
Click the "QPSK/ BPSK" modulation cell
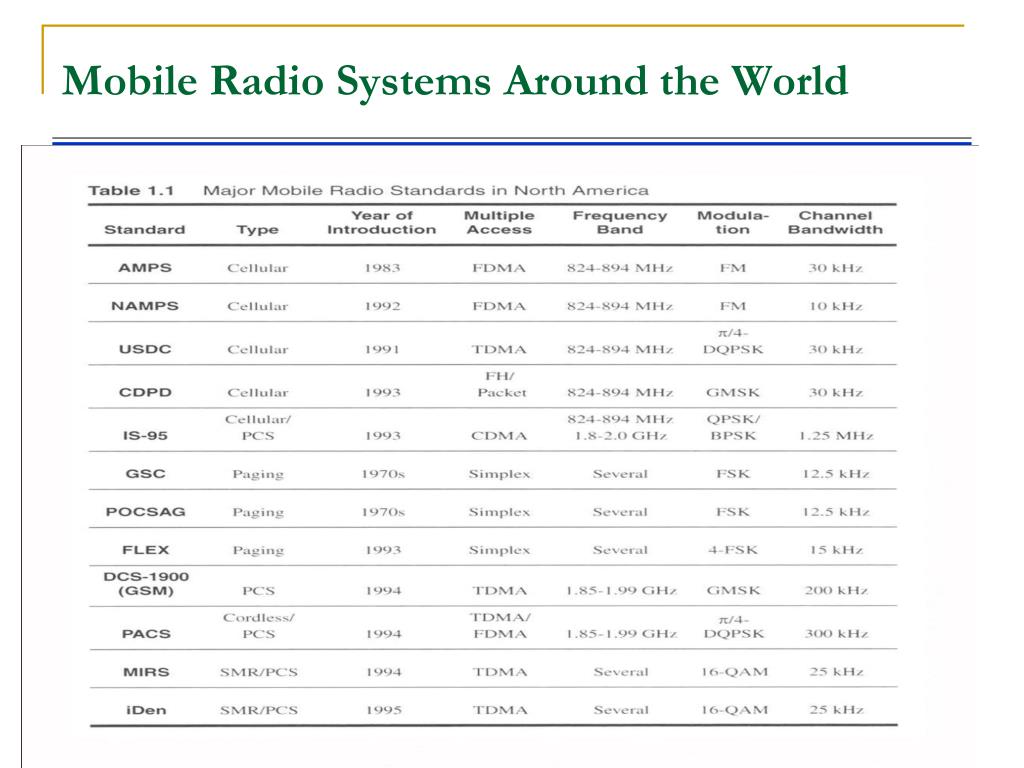pos(733,428)
